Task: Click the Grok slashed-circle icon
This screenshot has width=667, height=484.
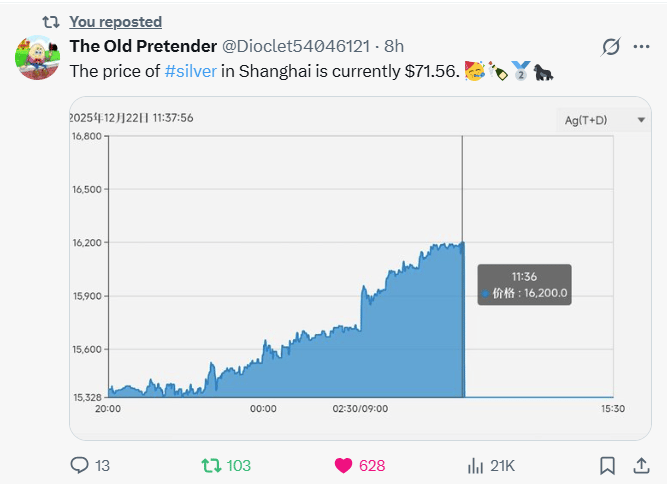Action: pyautogui.click(x=611, y=46)
